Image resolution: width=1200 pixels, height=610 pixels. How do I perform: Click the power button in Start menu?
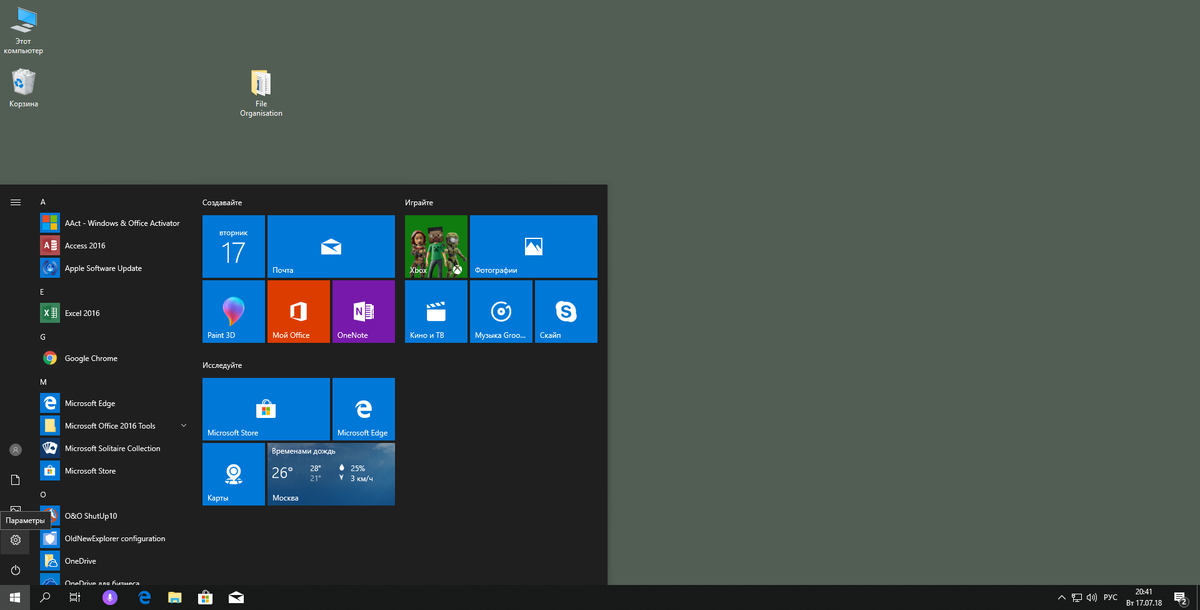(x=15, y=570)
